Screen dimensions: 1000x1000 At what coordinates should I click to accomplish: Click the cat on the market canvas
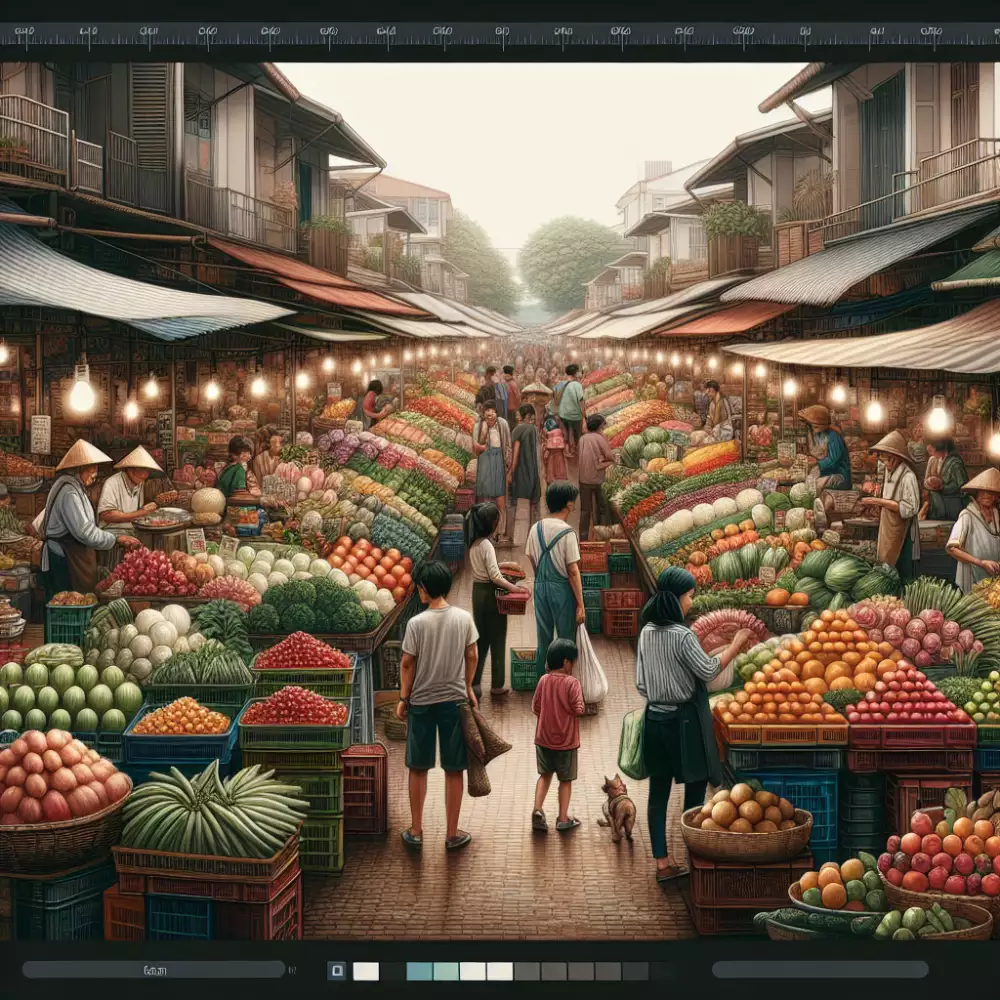pos(618,806)
